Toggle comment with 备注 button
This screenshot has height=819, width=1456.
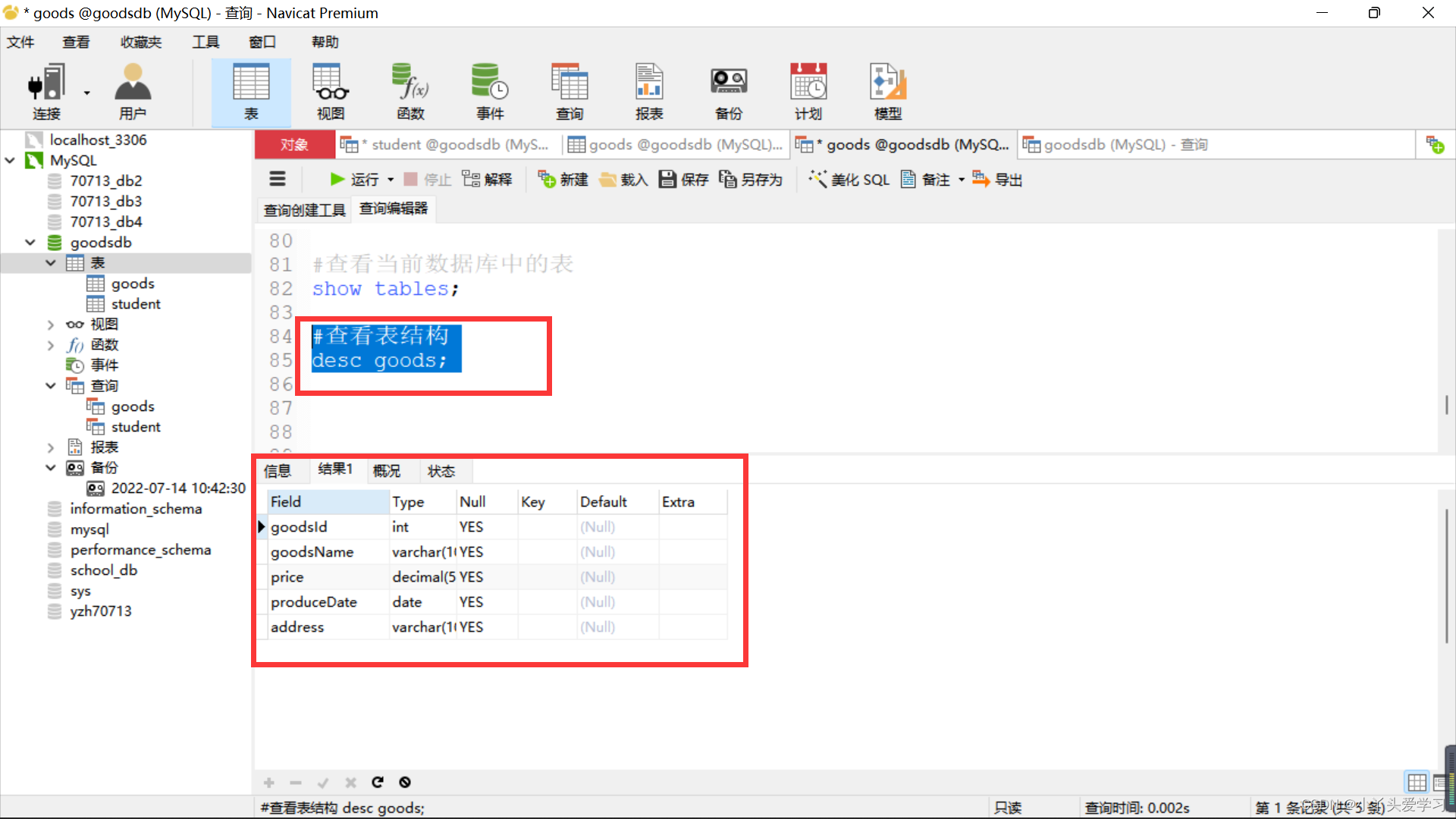[925, 179]
